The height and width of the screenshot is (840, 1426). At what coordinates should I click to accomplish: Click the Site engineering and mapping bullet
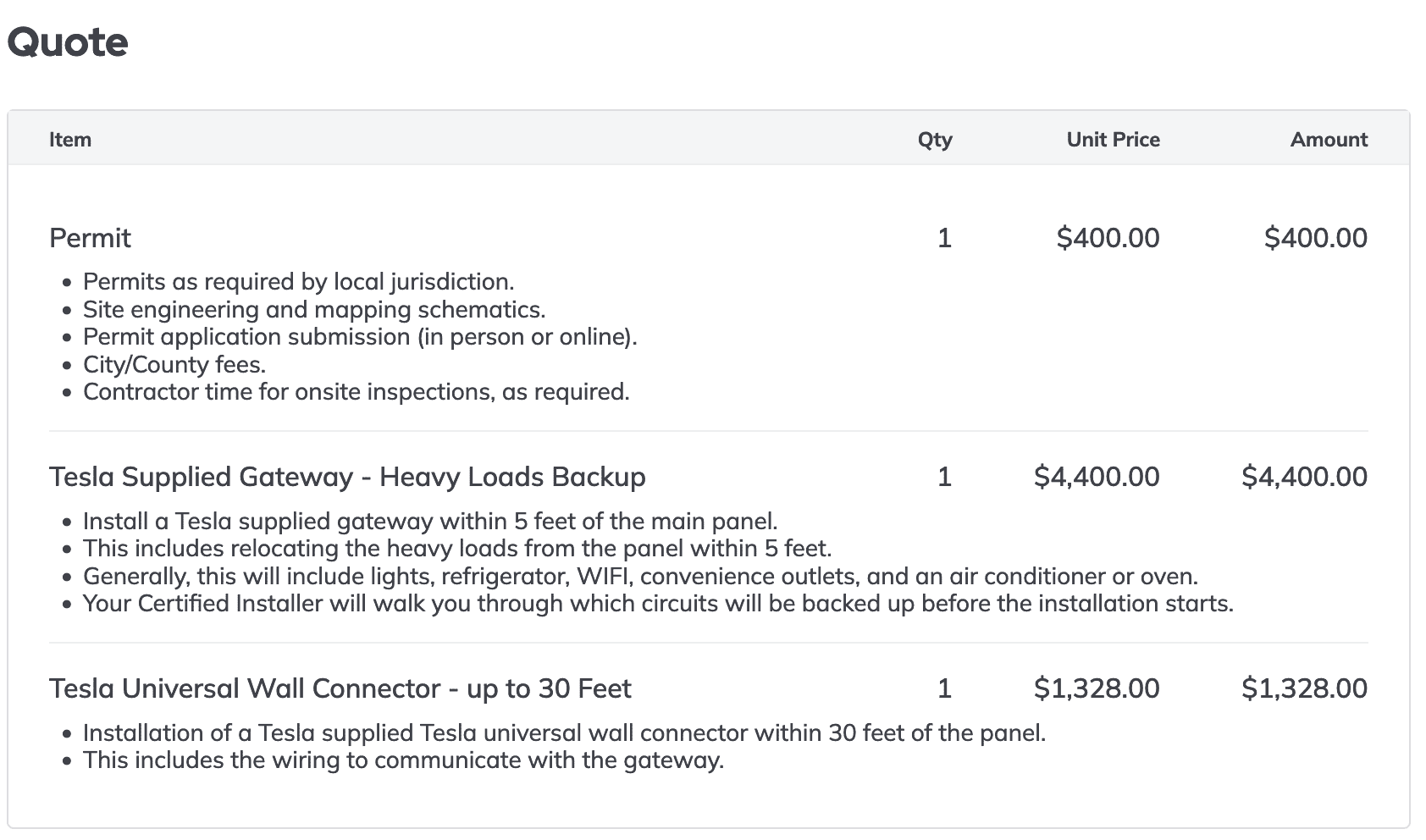(x=314, y=310)
